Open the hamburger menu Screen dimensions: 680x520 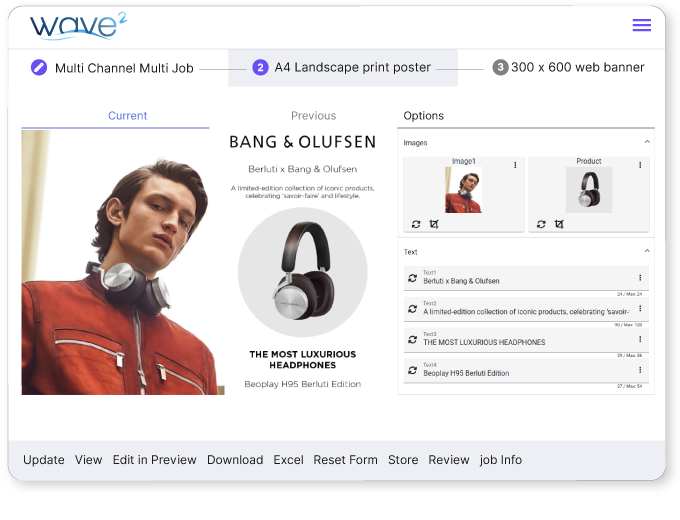coord(641,26)
